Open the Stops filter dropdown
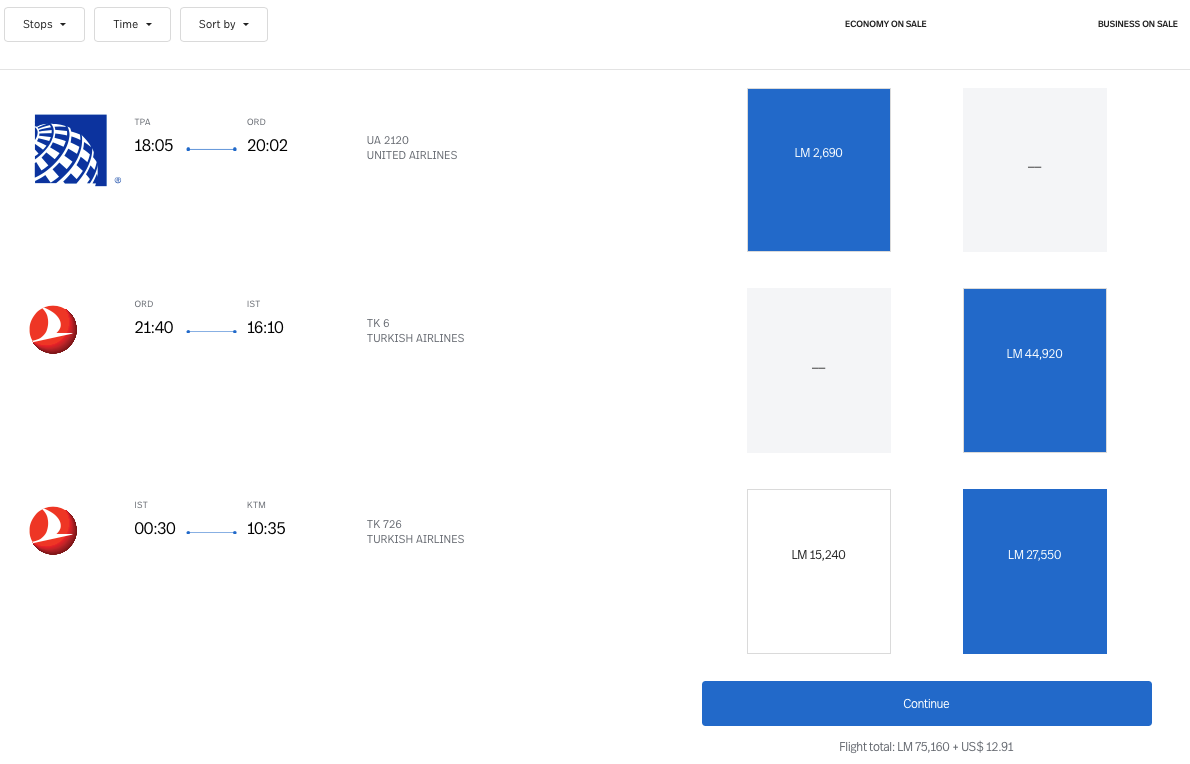 point(45,24)
